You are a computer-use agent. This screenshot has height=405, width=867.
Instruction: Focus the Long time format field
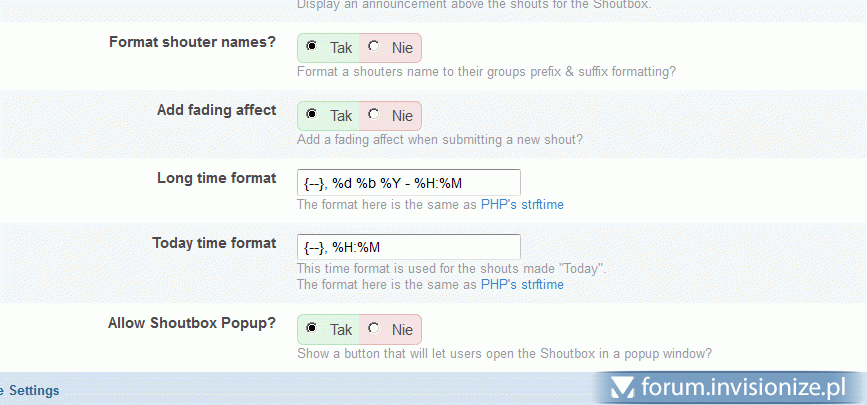pos(408,183)
